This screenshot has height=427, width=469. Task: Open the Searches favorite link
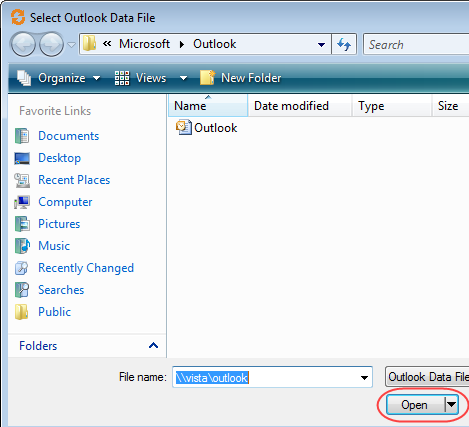61,290
